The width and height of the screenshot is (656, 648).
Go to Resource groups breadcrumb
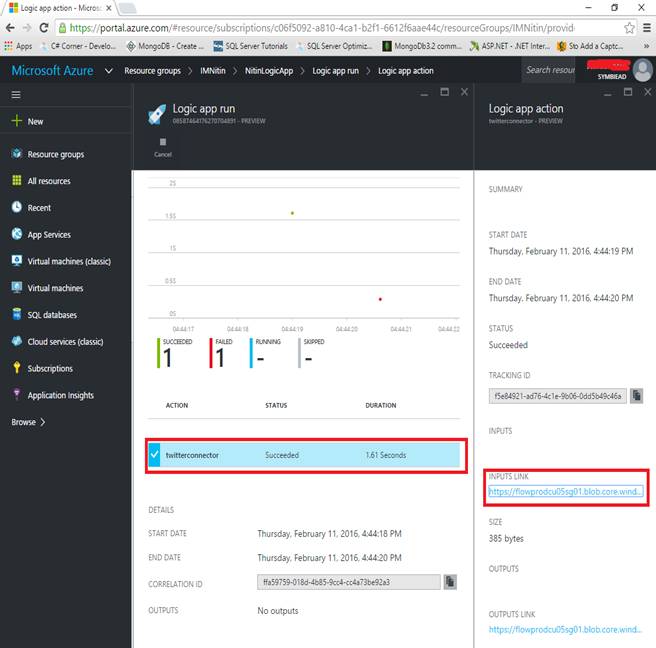[152, 71]
